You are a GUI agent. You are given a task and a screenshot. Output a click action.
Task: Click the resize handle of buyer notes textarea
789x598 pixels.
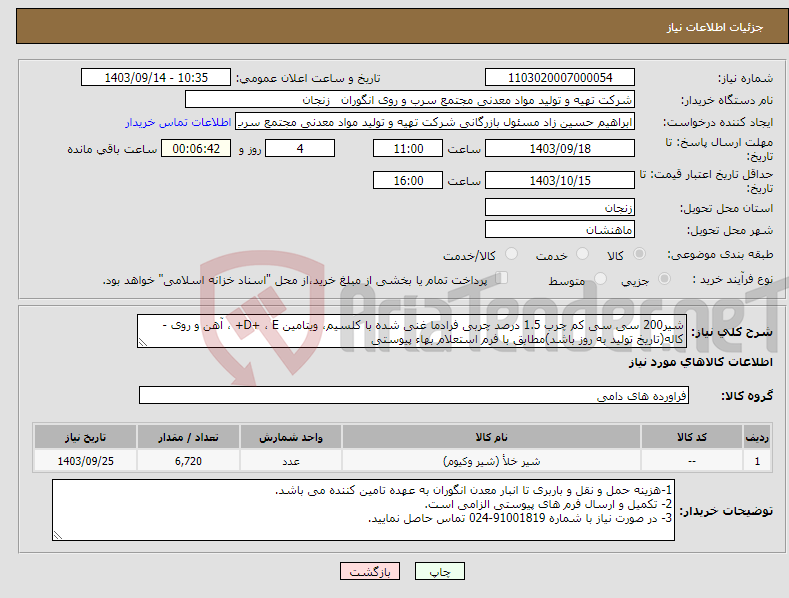pos(58,535)
